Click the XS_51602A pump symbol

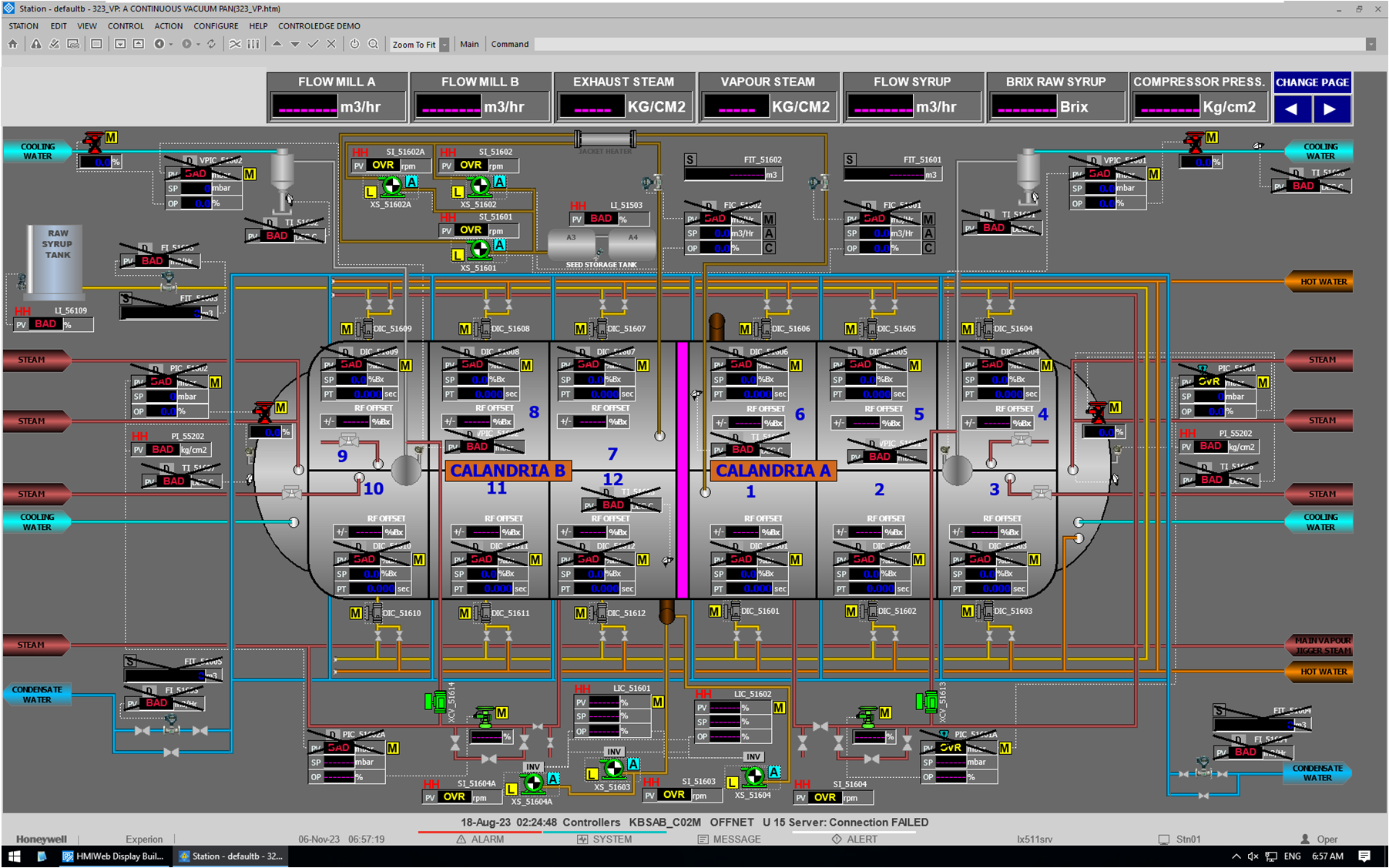tap(392, 186)
